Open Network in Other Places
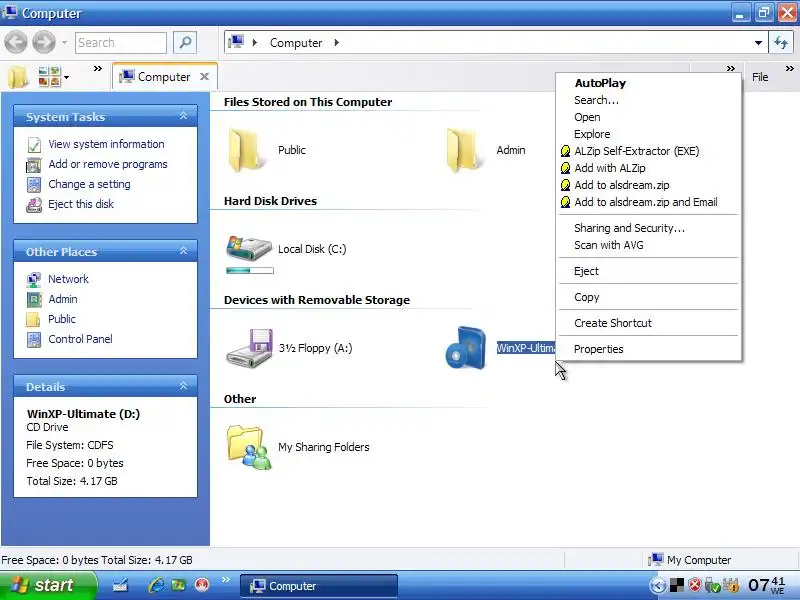The height and width of the screenshot is (600, 800). 68,279
